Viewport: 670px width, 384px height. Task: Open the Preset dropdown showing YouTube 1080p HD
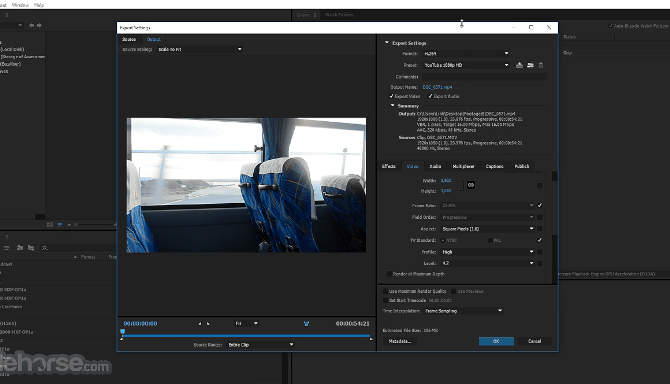[466, 65]
